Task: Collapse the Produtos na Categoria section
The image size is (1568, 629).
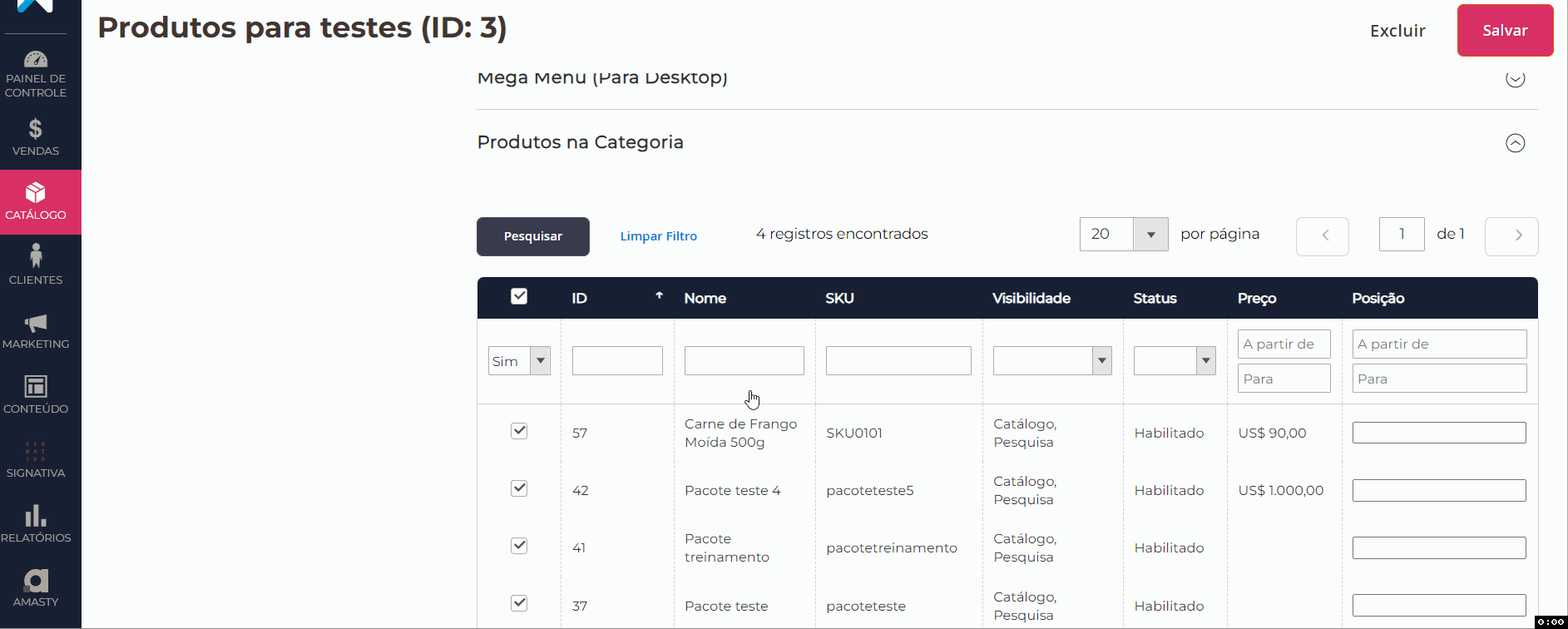Action: [x=1515, y=143]
